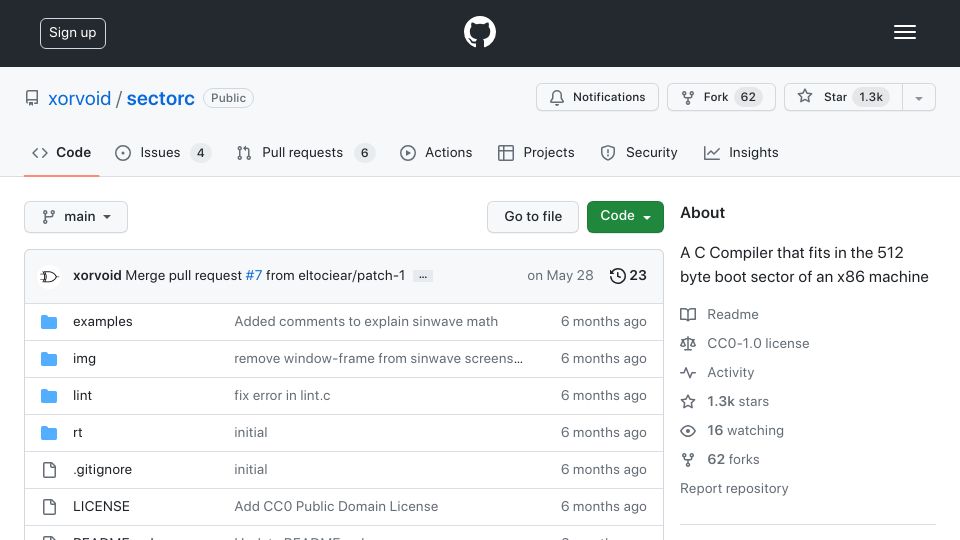Click the Activity pulse icon
The height and width of the screenshot is (540, 960).
688,372
